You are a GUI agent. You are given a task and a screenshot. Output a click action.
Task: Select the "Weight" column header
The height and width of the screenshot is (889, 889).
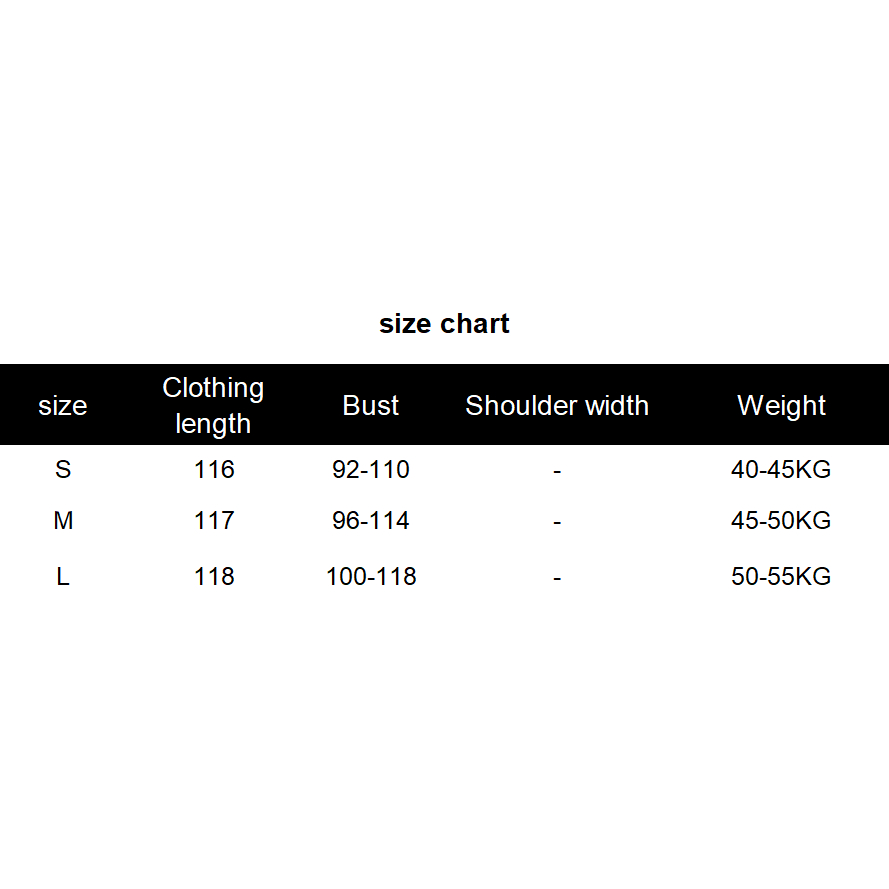(781, 406)
